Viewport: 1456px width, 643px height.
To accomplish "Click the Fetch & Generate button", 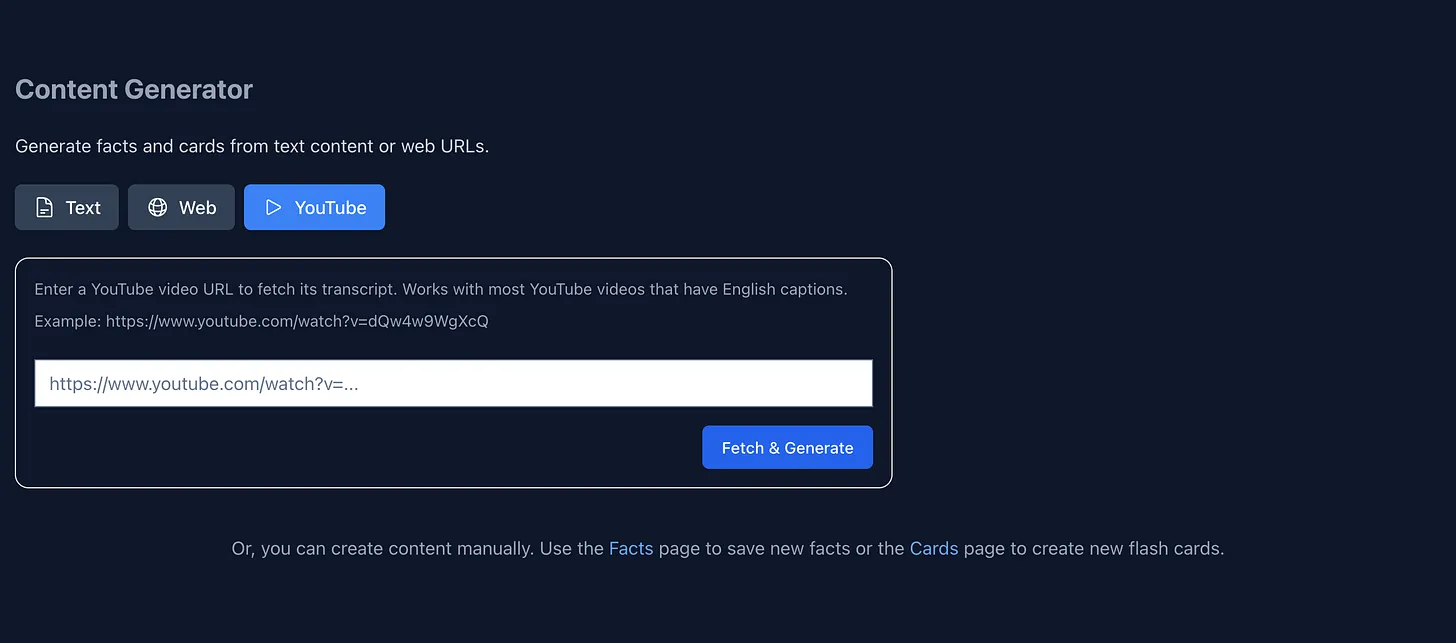I will pyautogui.click(x=787, y=447).
